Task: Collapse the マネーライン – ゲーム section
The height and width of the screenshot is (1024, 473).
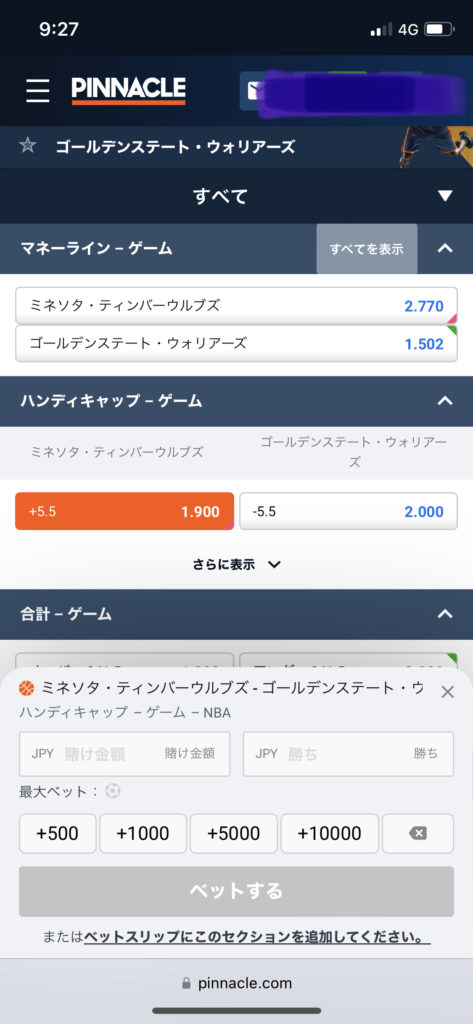Action: click(445, 248)
